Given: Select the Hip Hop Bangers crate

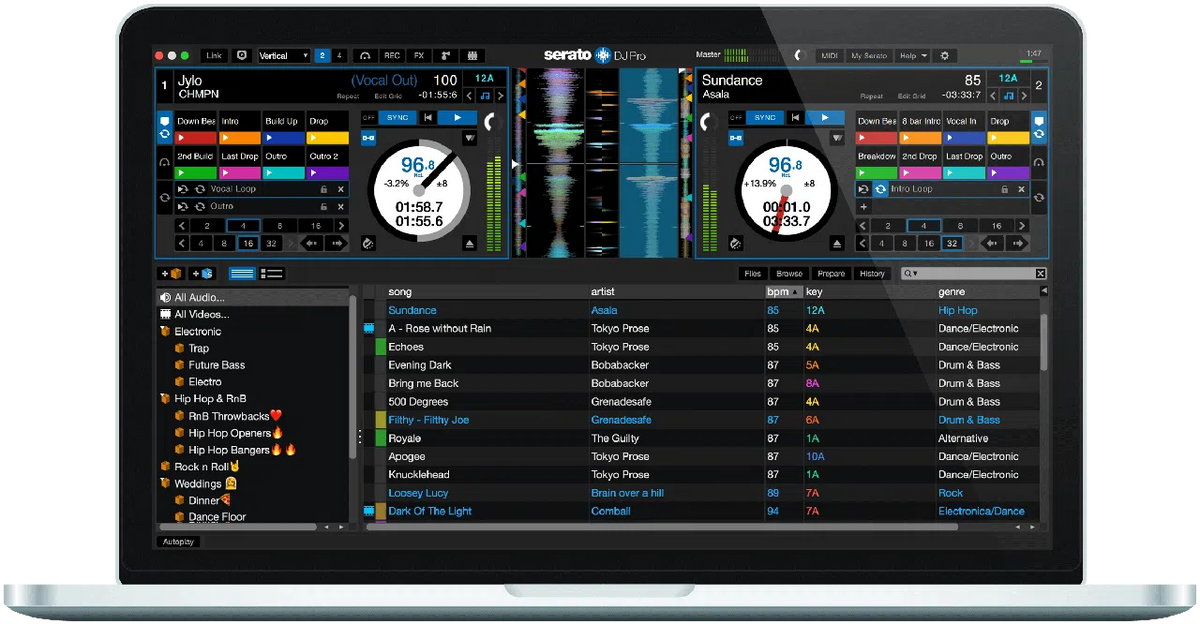Looking at the screenshot, I should [228, 450].
